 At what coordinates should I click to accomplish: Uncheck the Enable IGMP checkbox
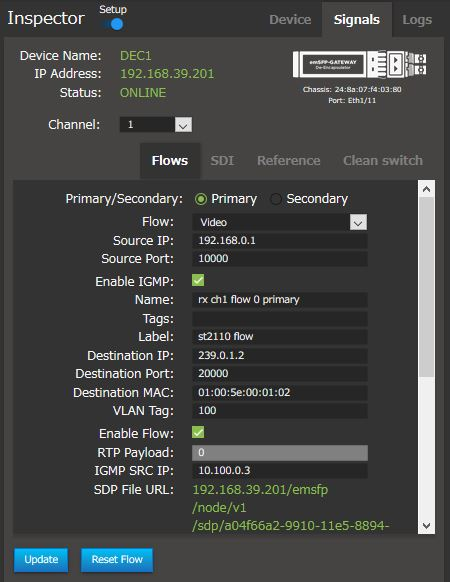click(x=198, y=280)
